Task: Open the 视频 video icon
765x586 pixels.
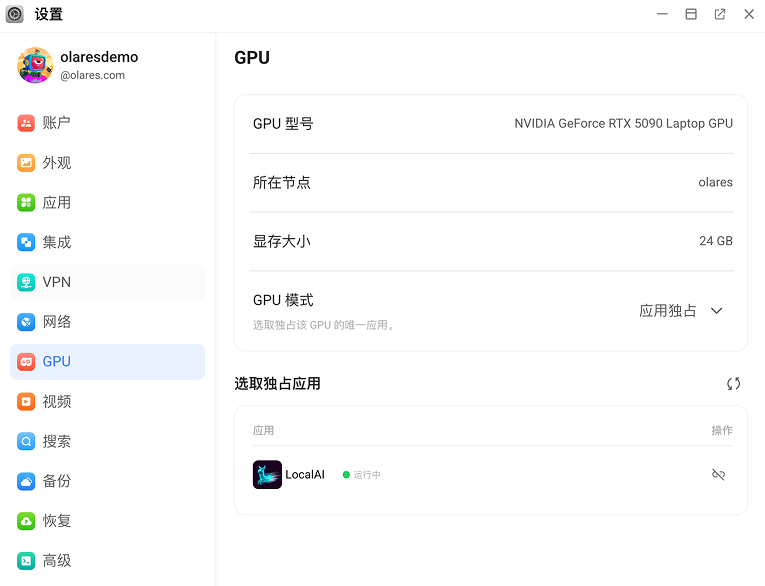Action: tap(26, 402)
